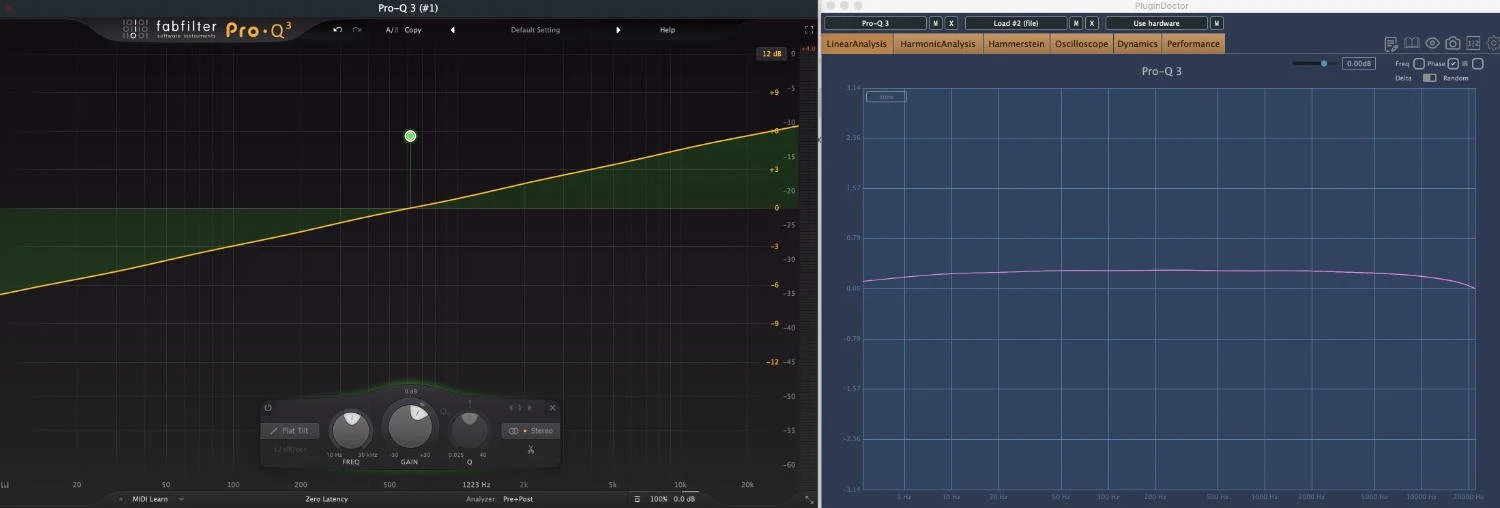The height and width of the screenshot is (508, 1500).
Task: Click the M button next to Pro-Q 3 slot
Action: pyautogui.click(x=936, y=23)
